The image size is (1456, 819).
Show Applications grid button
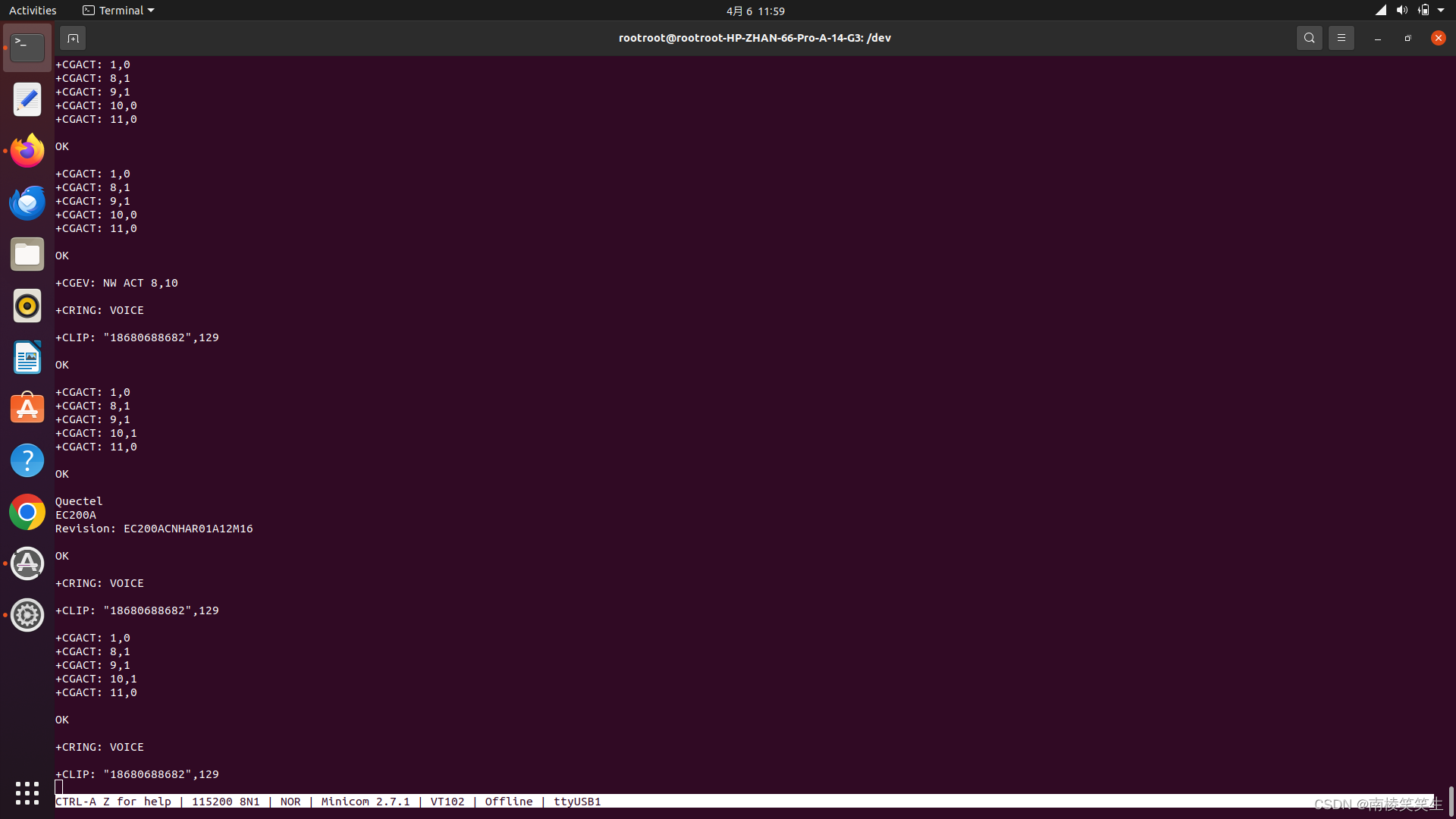click(27, 792)
